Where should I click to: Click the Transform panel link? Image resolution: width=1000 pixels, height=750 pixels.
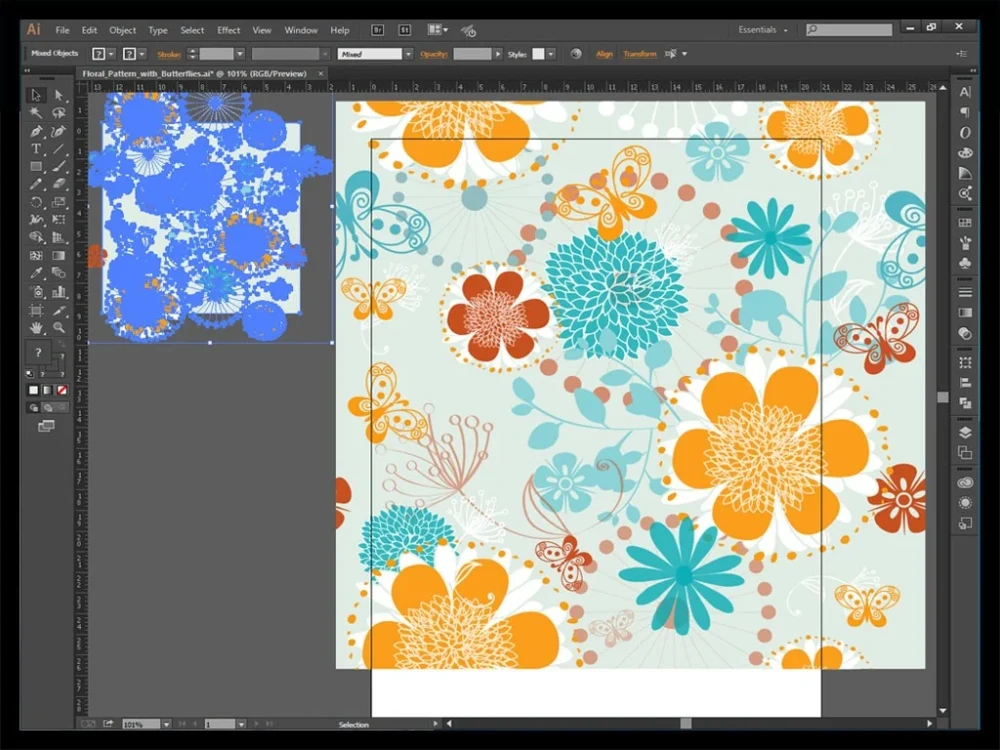pos(640,54)
